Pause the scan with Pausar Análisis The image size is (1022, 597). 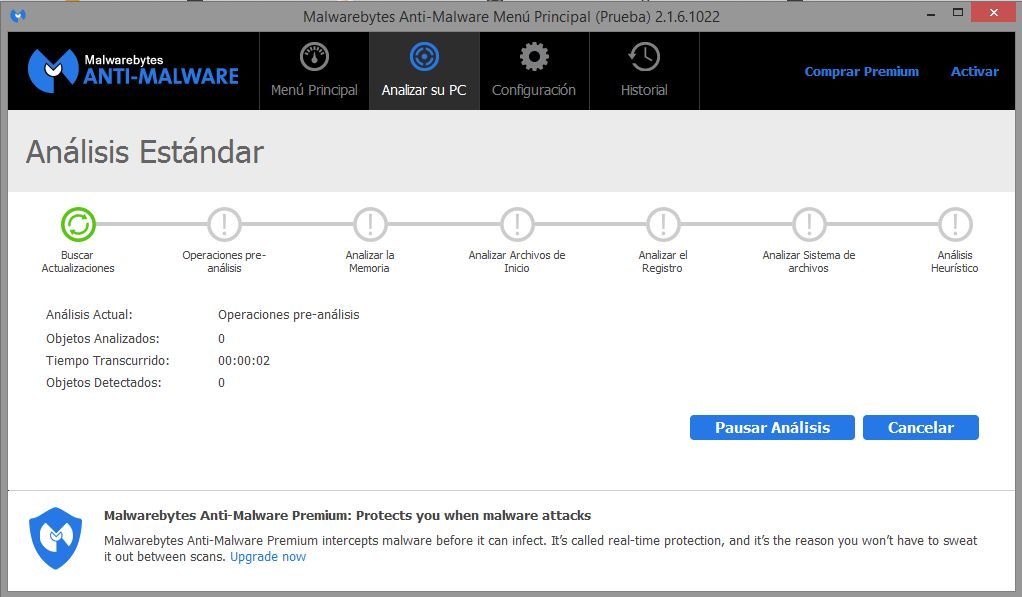(x=772, y=428)
